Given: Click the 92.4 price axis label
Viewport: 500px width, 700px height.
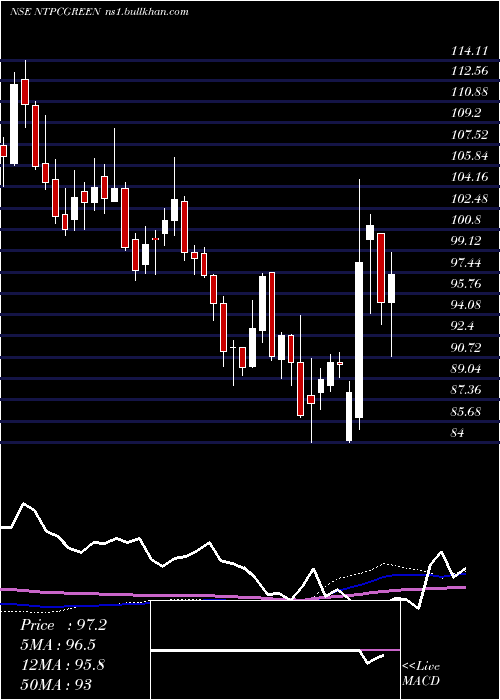Looking at the screenshot, I should 462,326.
